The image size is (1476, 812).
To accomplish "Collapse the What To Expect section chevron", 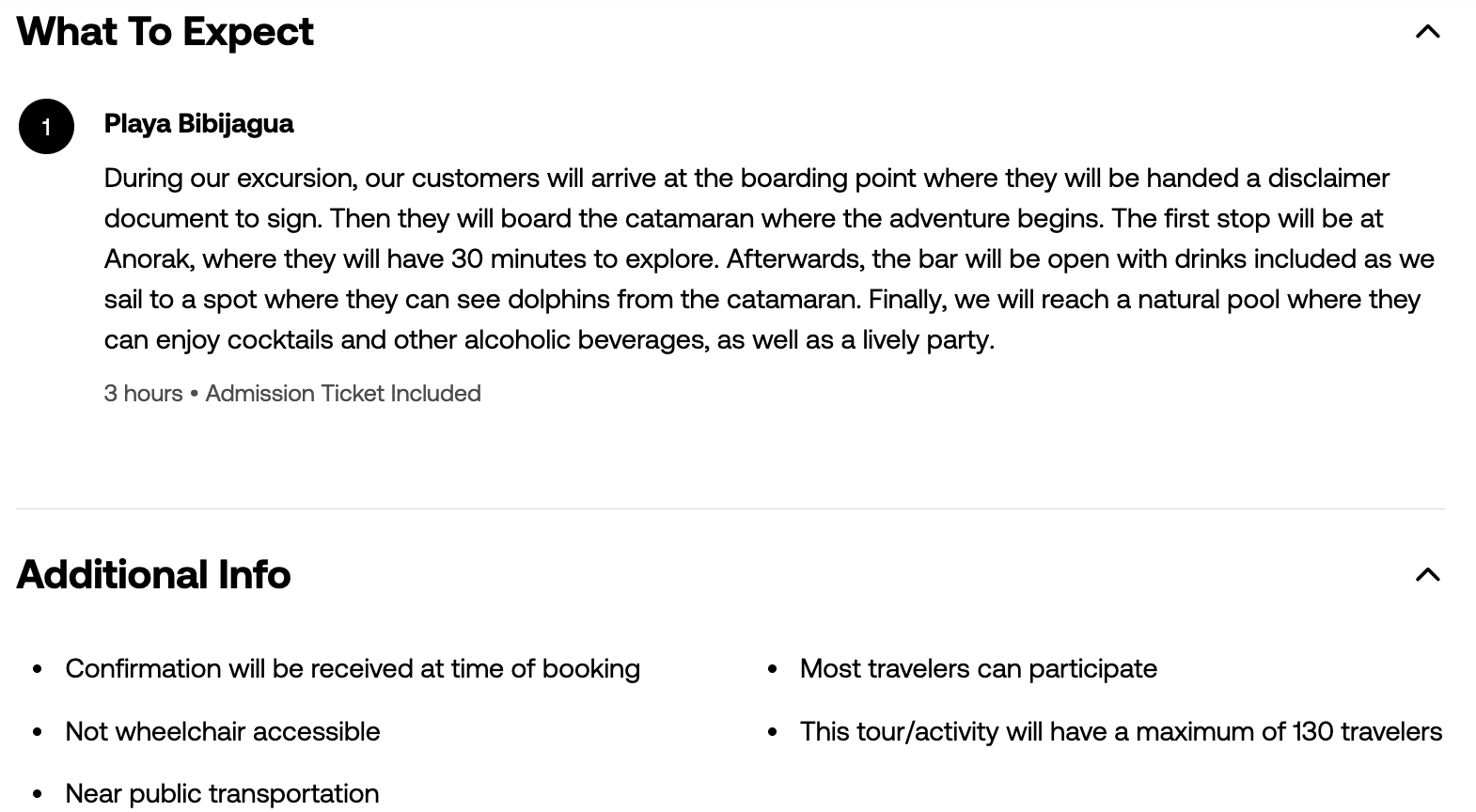I will click(x=1427, y=32).
